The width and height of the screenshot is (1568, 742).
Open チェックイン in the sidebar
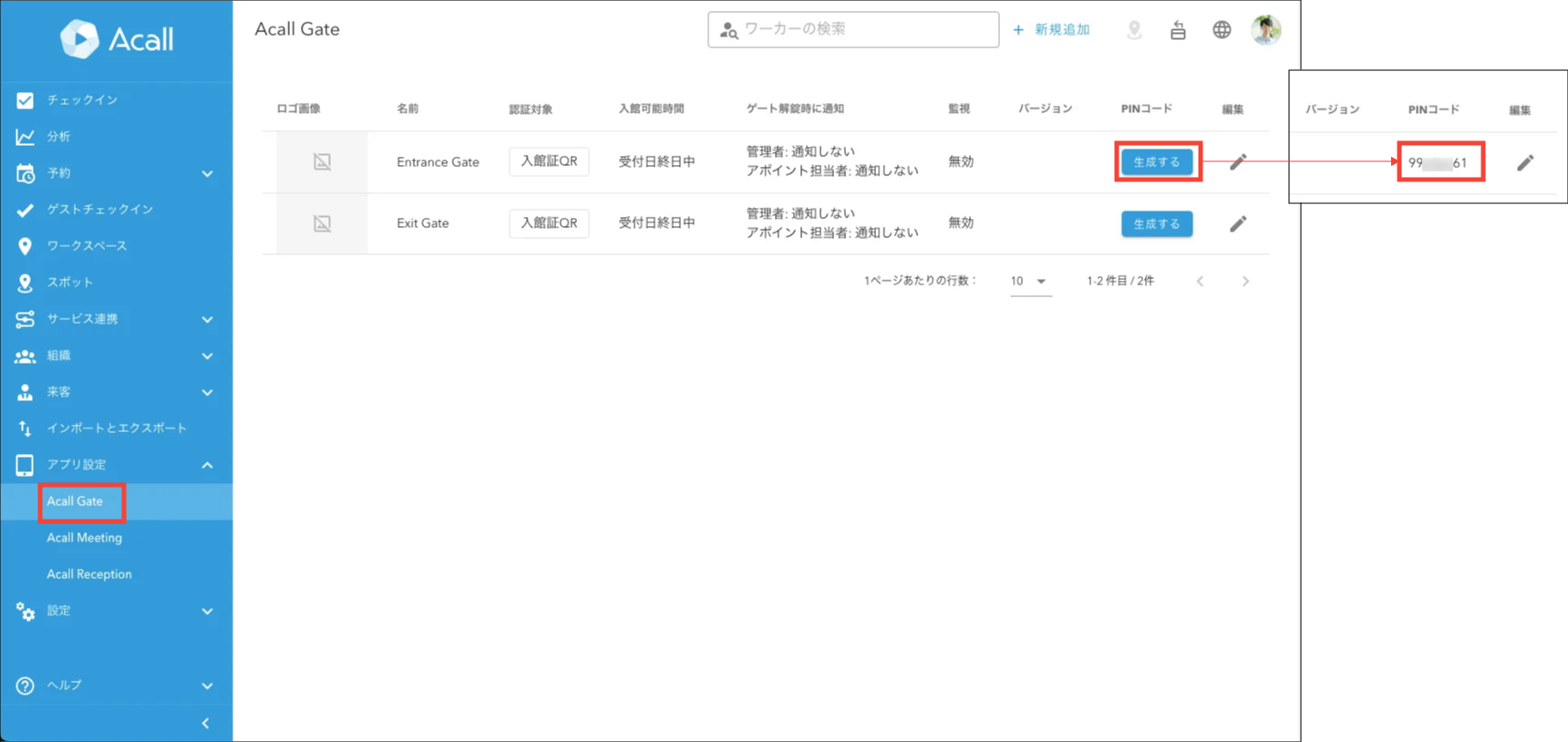82,100
